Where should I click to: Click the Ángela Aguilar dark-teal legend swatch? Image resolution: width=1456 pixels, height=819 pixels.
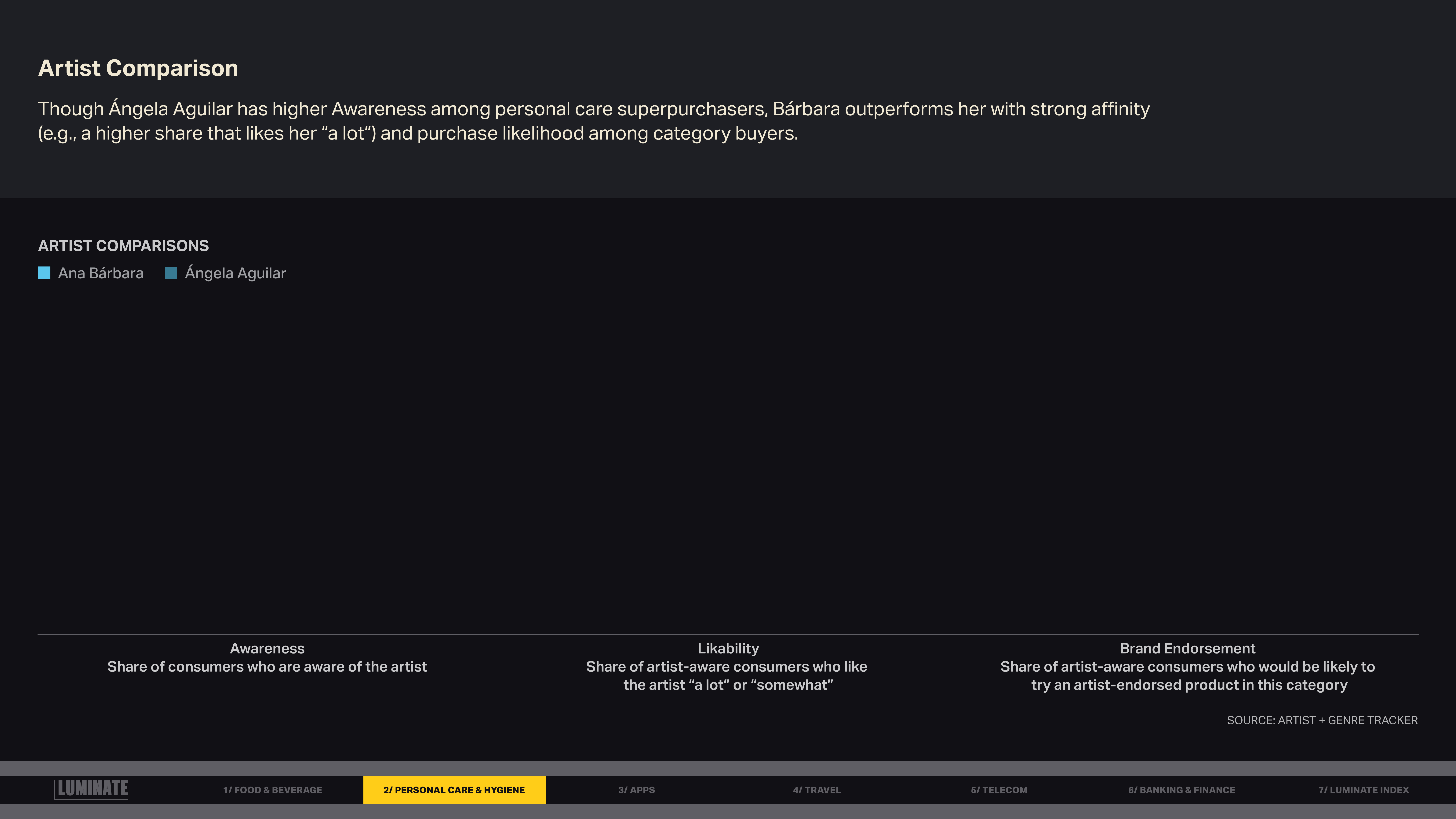[171, 273]
